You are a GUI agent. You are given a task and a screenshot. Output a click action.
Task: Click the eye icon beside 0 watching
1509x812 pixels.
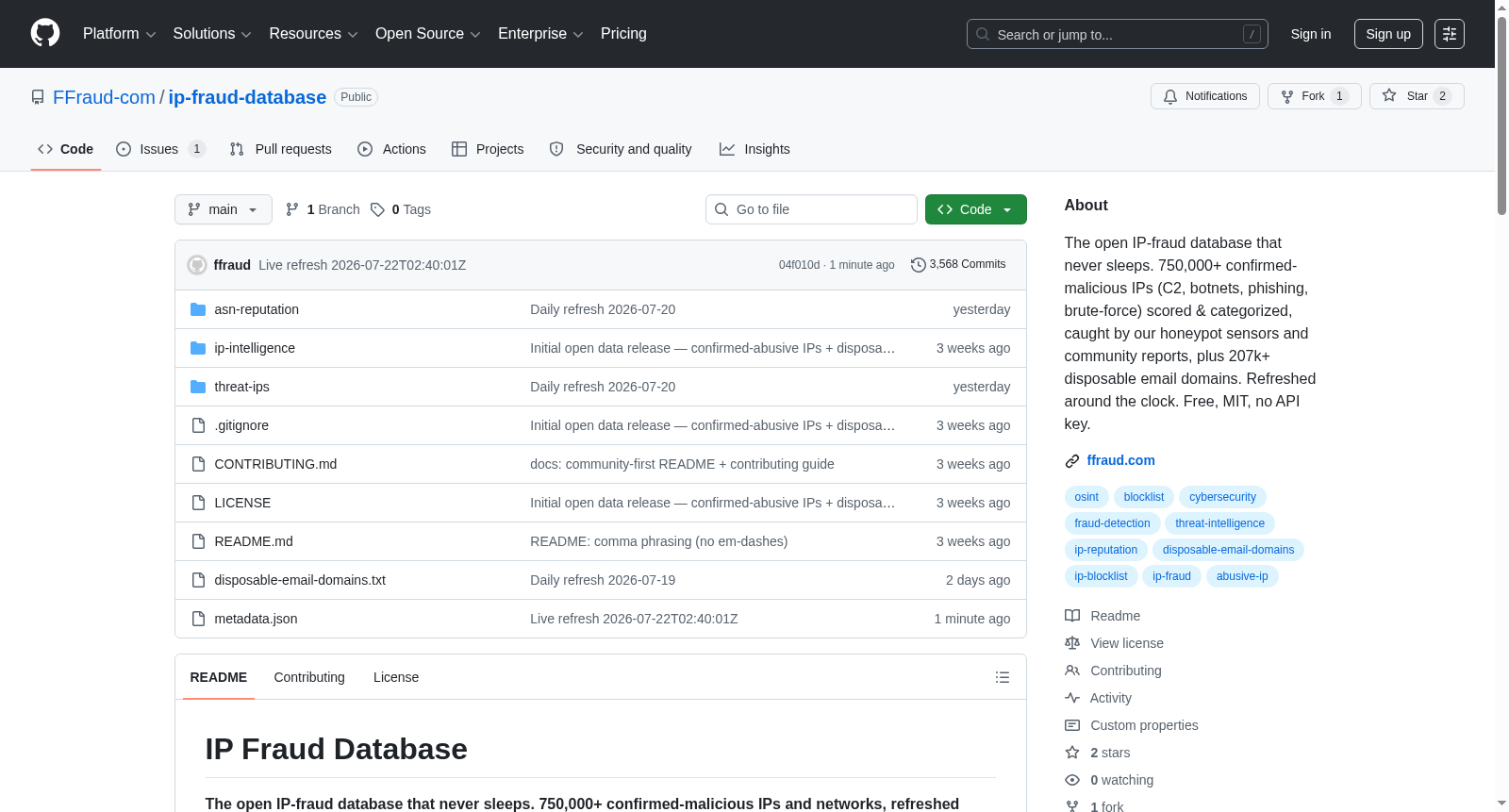(x=1072, y=780)
